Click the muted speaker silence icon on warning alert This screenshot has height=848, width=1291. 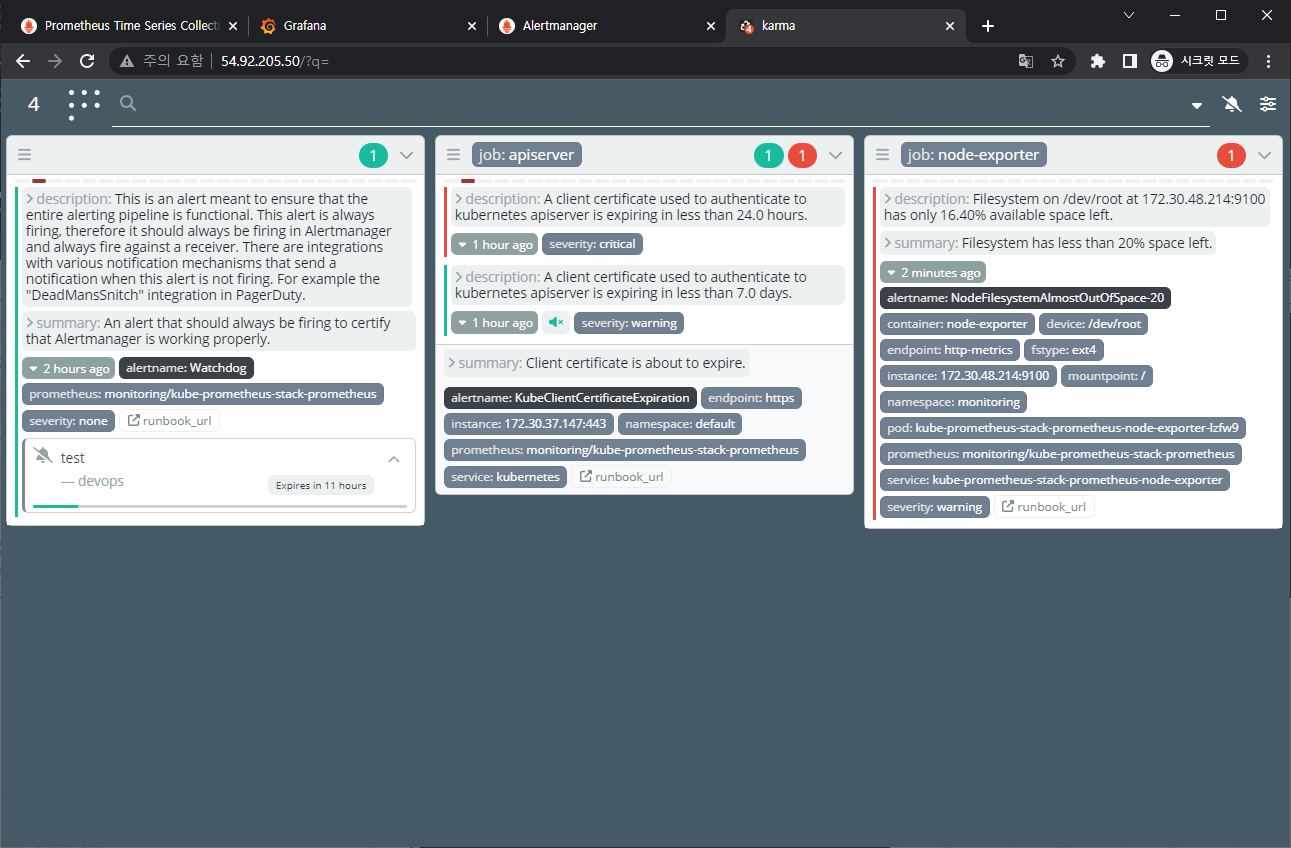556,323
